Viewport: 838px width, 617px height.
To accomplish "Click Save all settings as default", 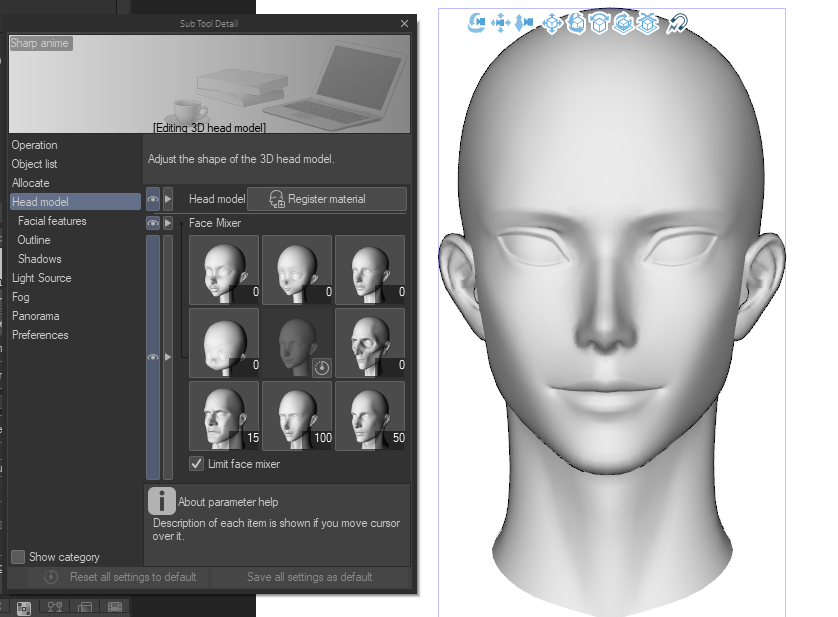I will (309, 577).
